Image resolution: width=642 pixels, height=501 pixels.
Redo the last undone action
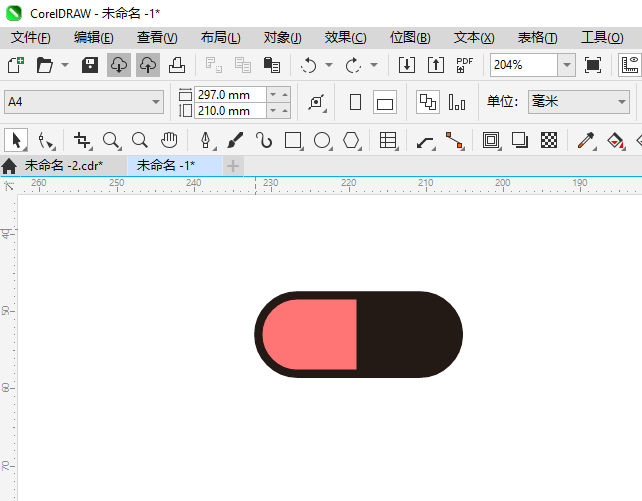pos(353,65)
